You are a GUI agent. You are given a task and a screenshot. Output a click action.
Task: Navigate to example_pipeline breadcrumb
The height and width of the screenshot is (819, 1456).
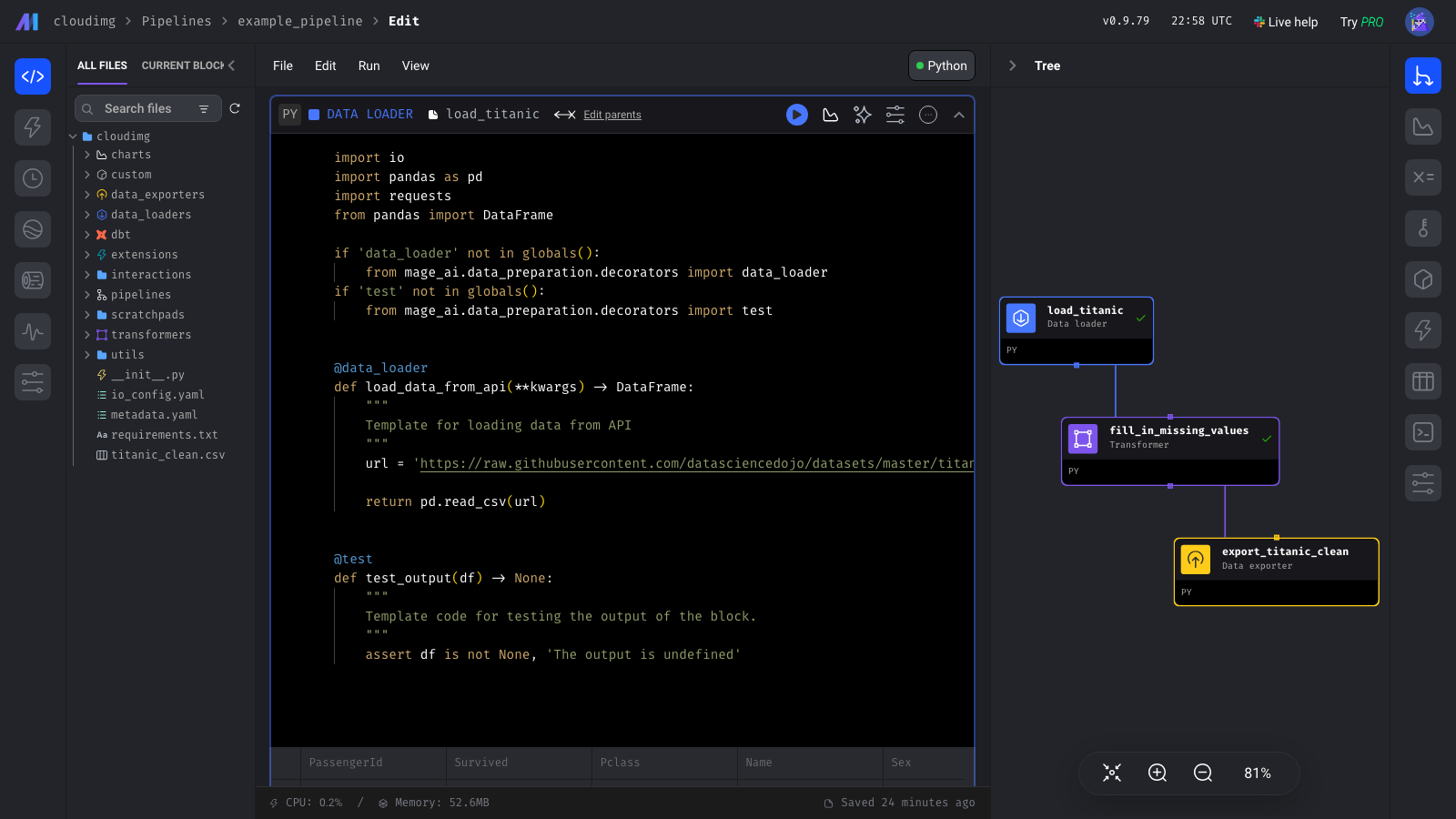click(x=300, y=21)
